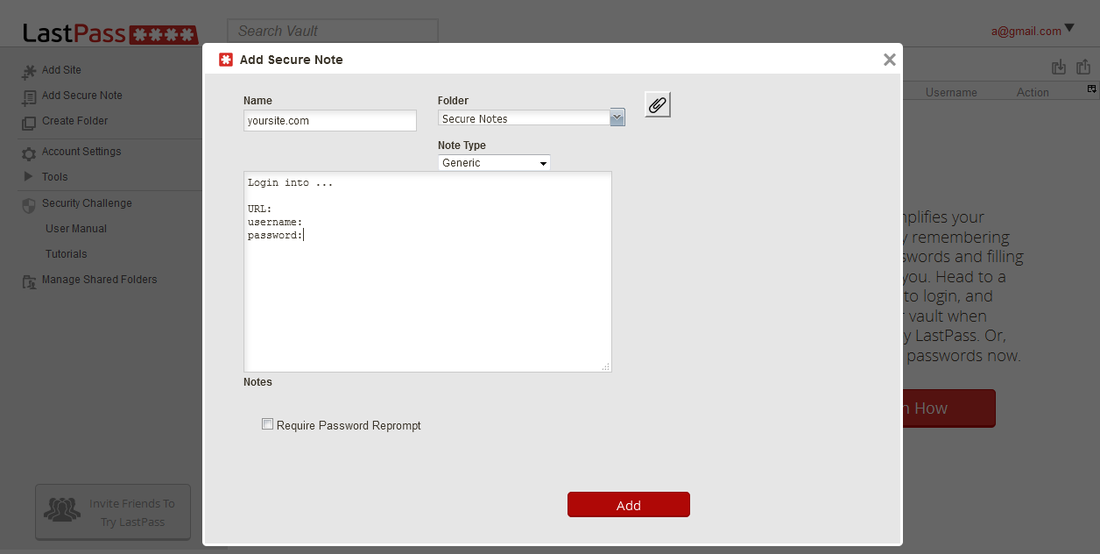Click the a@gmail.com account link
The width and height of the screenshot is (1100, 554).
click(1026, 31)
